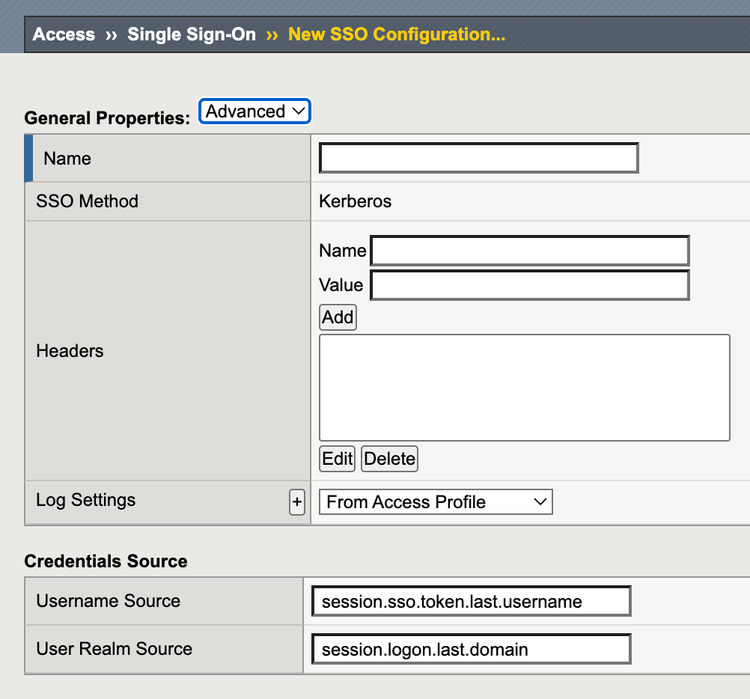Viewport: 750px width, 699px height.
Task: Select New SSO Configuration breadcrumb item
Action: point(396,34)
